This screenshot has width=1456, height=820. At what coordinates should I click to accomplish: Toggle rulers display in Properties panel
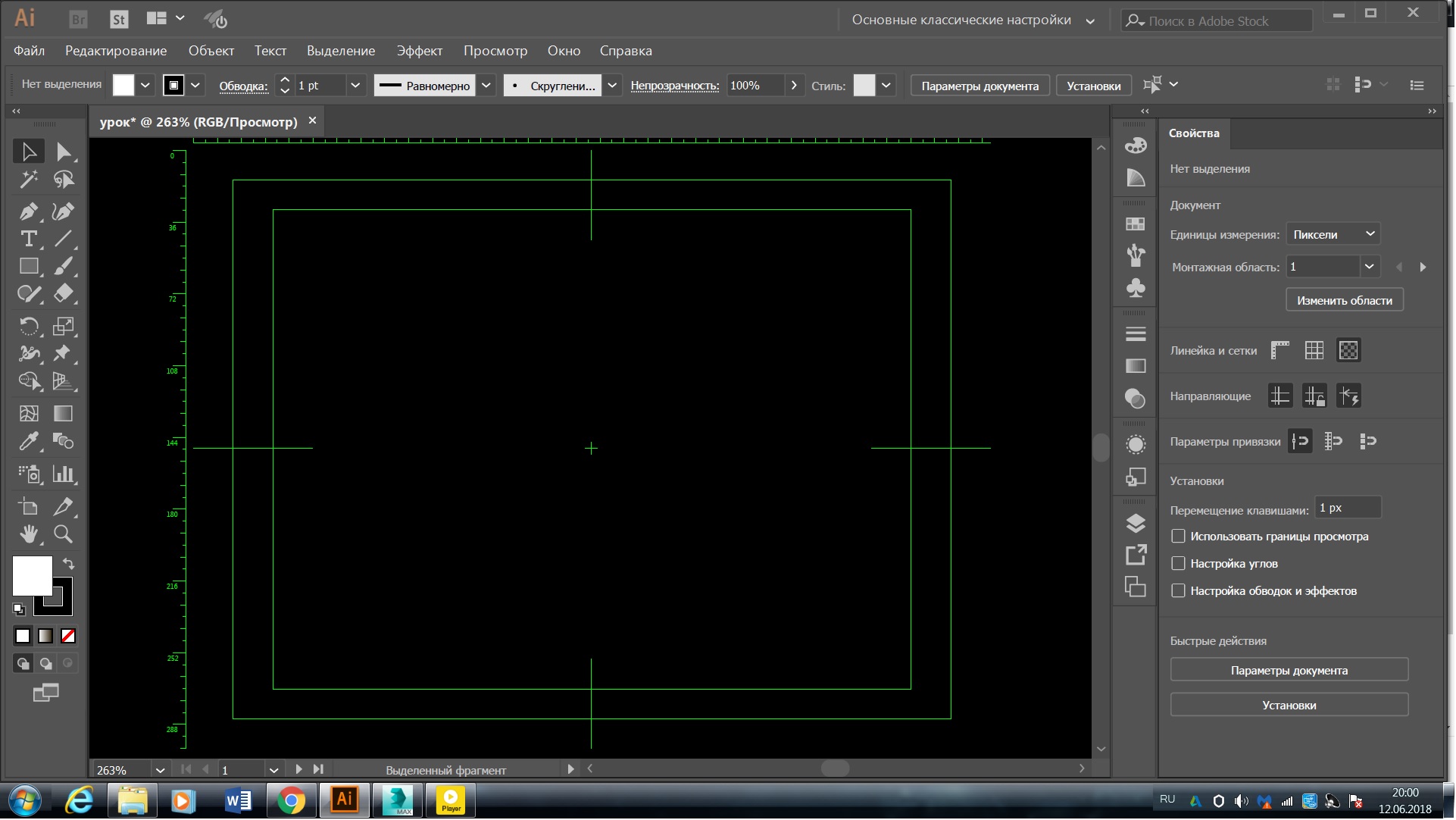[1280, 350]
